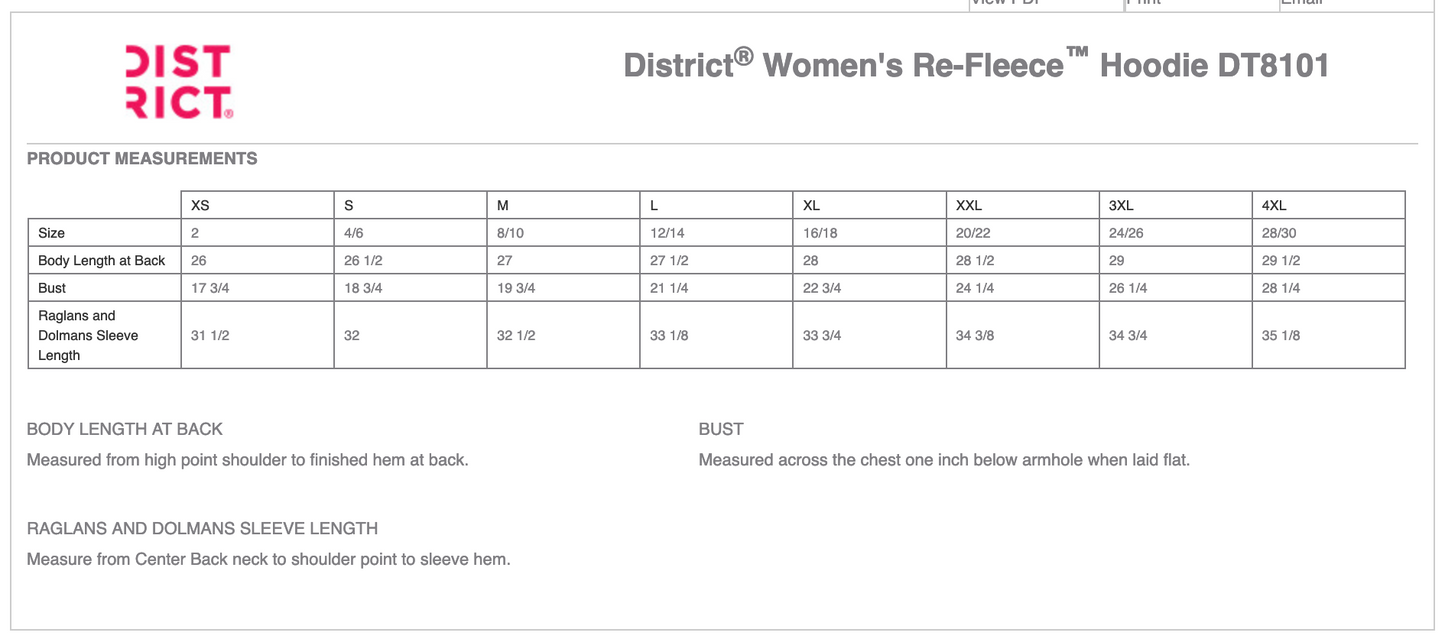The width and height of the screenshot is (1445, 639).
Task: Select the 3XL column header
Action: (x=1119, y=205)
